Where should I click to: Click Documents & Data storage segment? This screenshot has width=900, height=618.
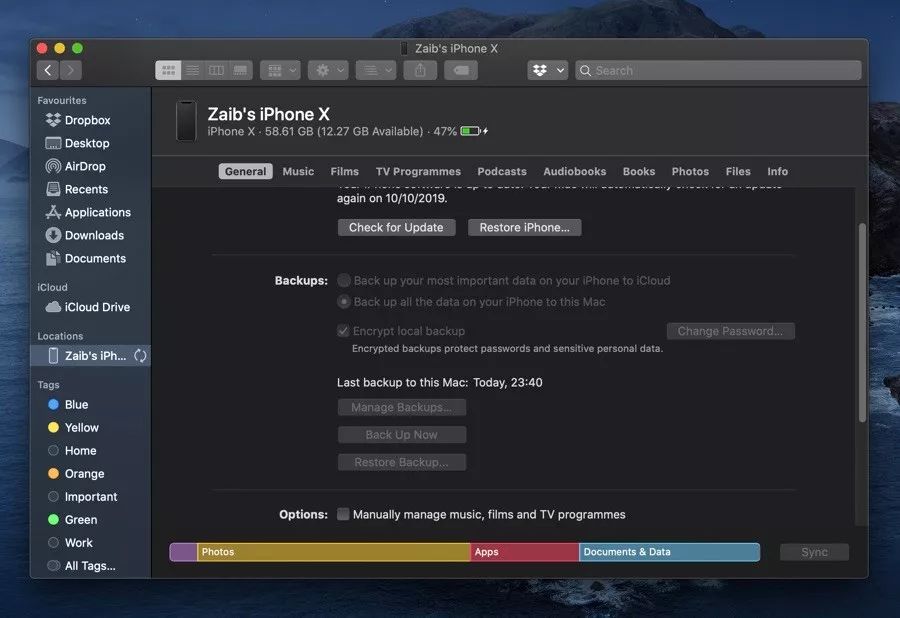669,552
